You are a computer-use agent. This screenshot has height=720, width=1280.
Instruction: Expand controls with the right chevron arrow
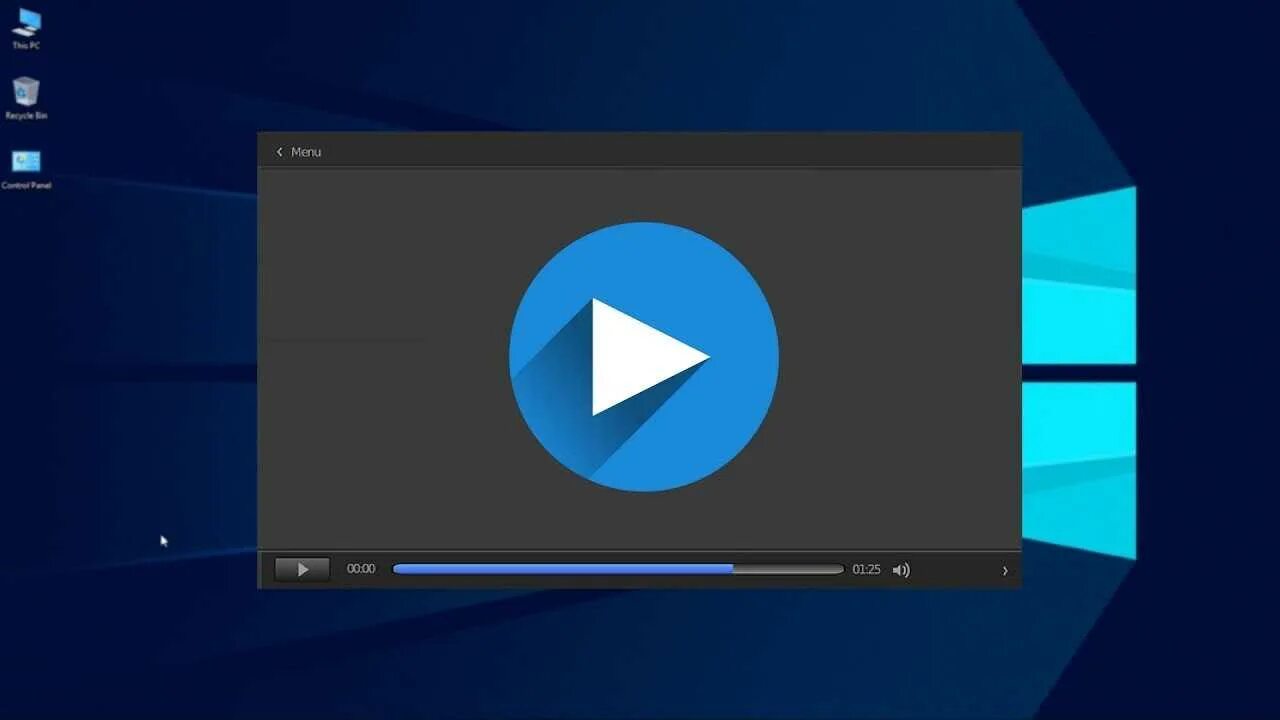click(1005, 571)
